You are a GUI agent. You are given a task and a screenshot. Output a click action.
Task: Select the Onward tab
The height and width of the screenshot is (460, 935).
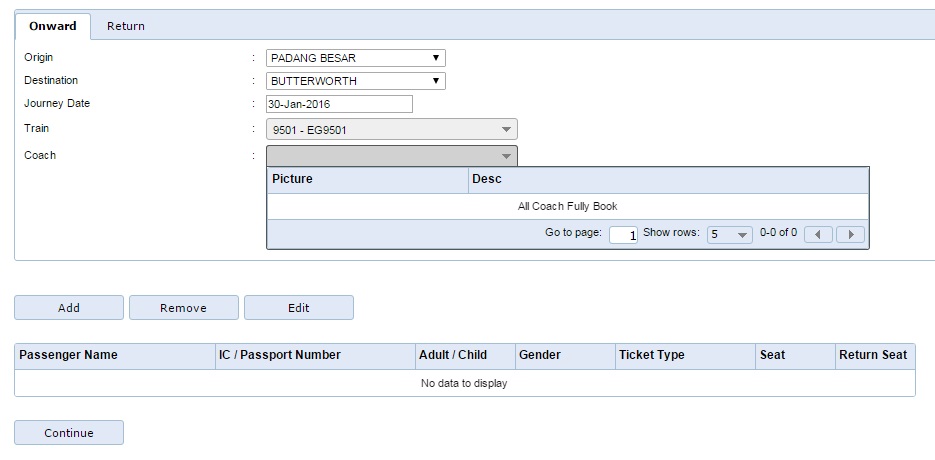pyautogui.click(x=53, y=26)
